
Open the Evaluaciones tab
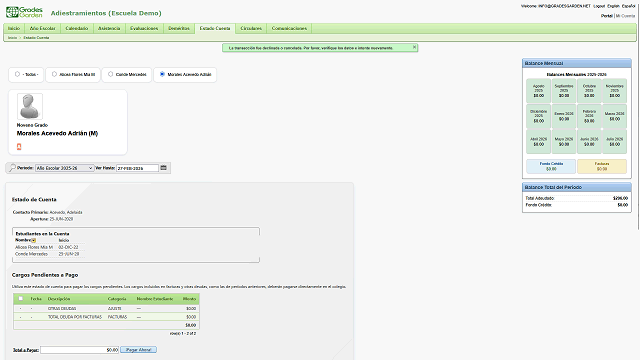(x=144, y=28)
